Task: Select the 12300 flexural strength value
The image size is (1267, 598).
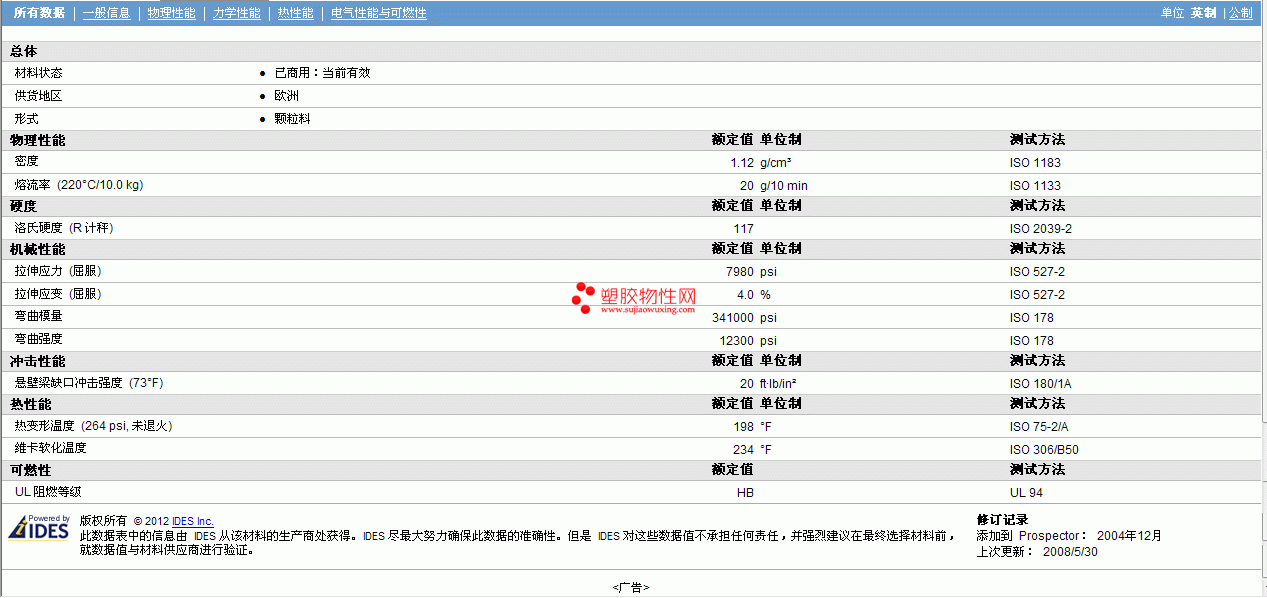Action: click(737, 340)
